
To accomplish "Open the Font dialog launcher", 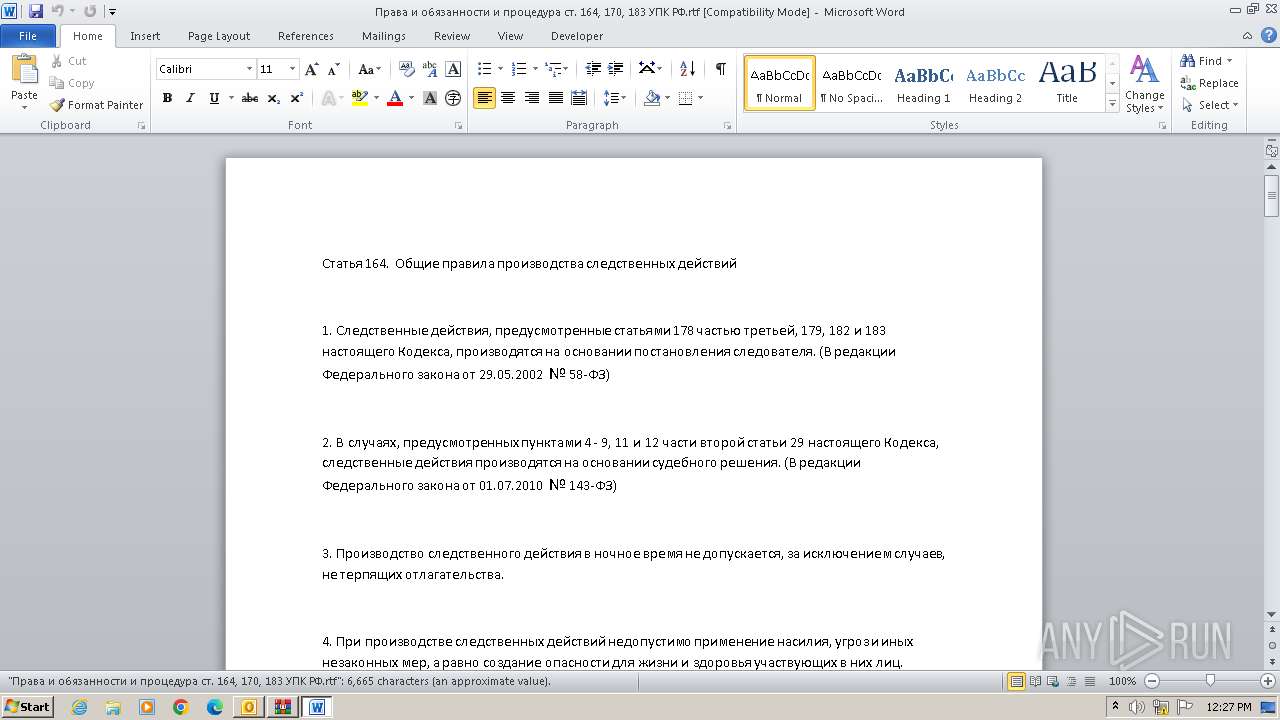I will pos(459,126).
